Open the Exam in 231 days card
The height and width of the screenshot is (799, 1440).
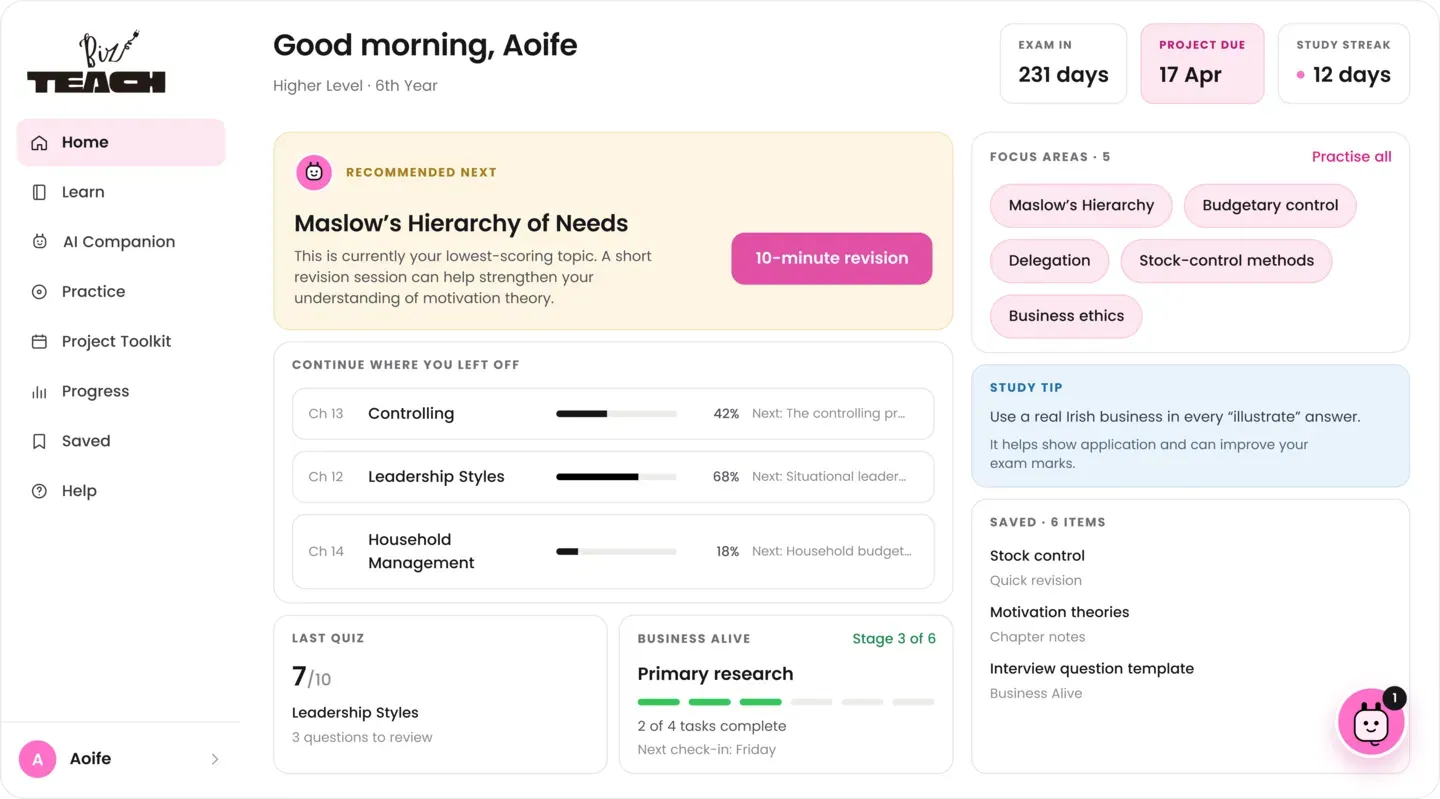coord(1063,64)
